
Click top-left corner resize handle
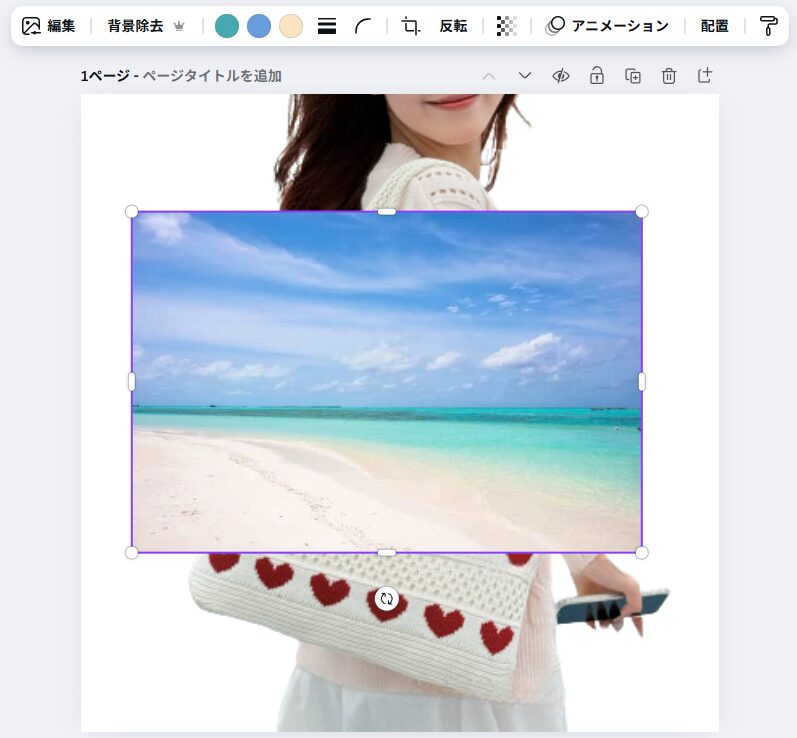pyautogui.click(x=132, y=211)
